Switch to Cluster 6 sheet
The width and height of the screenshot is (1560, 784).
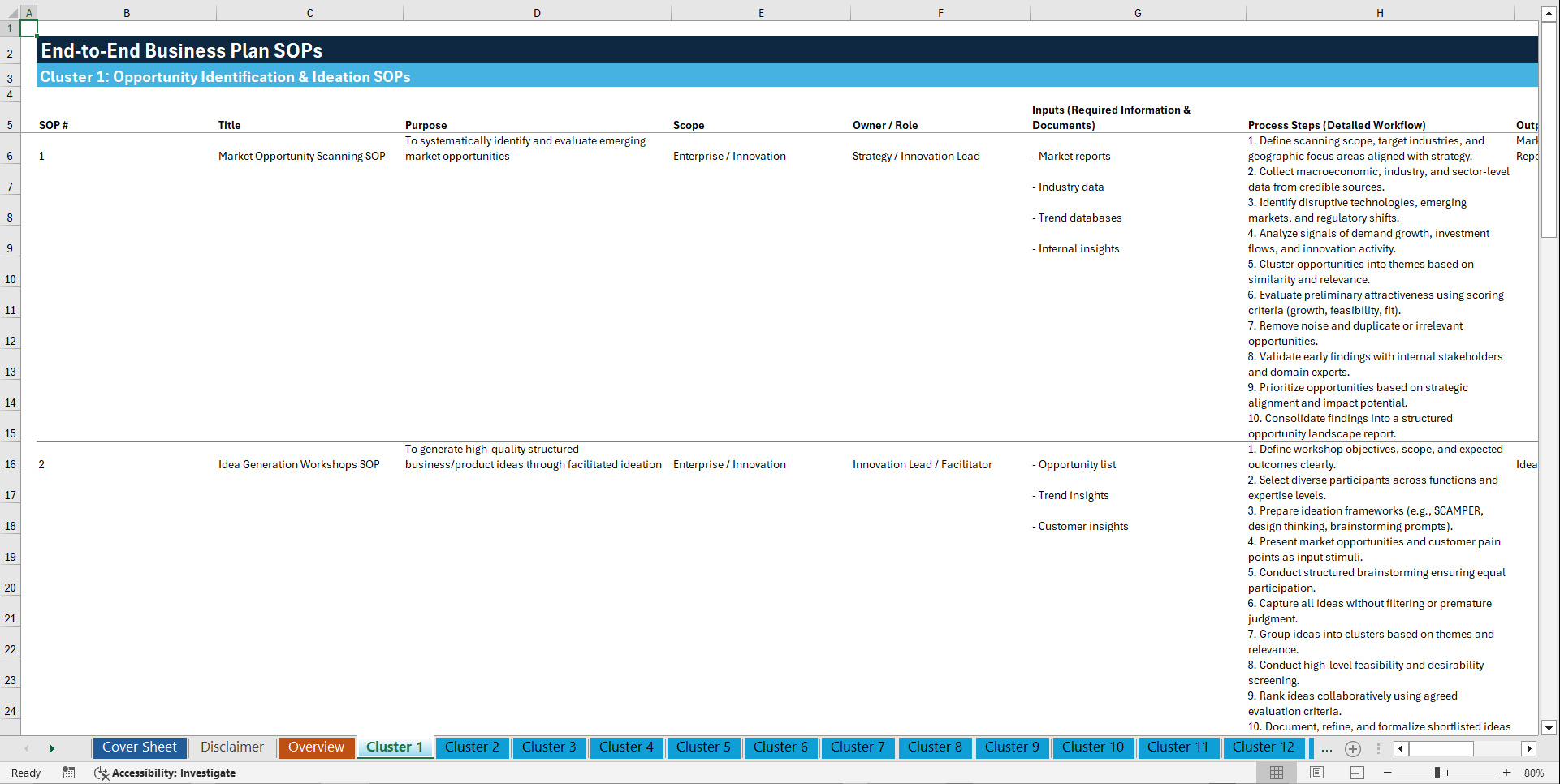[x=780, y=747]
